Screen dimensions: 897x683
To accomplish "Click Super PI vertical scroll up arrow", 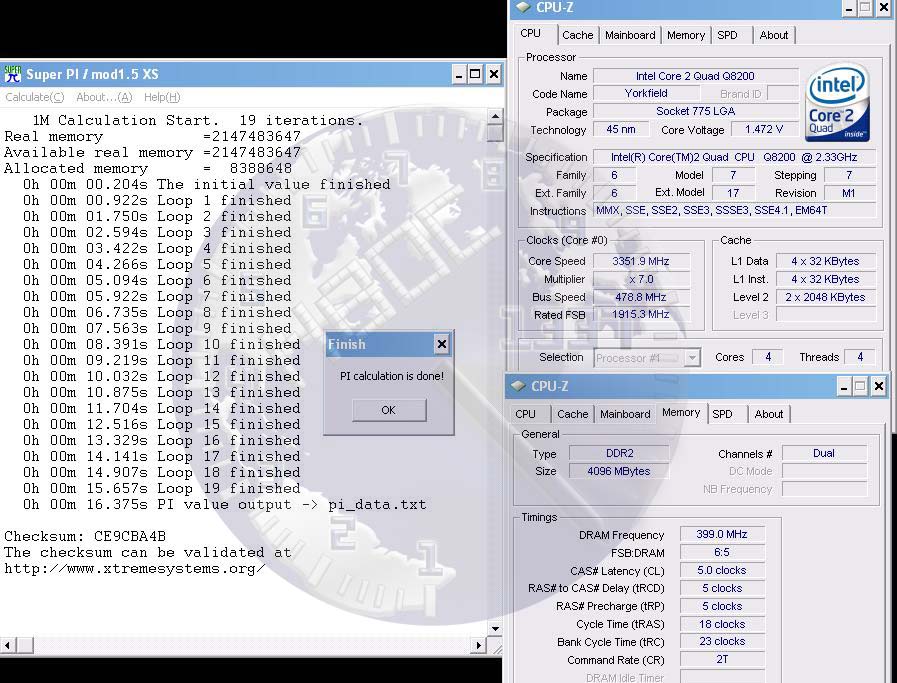I will 495,117.
